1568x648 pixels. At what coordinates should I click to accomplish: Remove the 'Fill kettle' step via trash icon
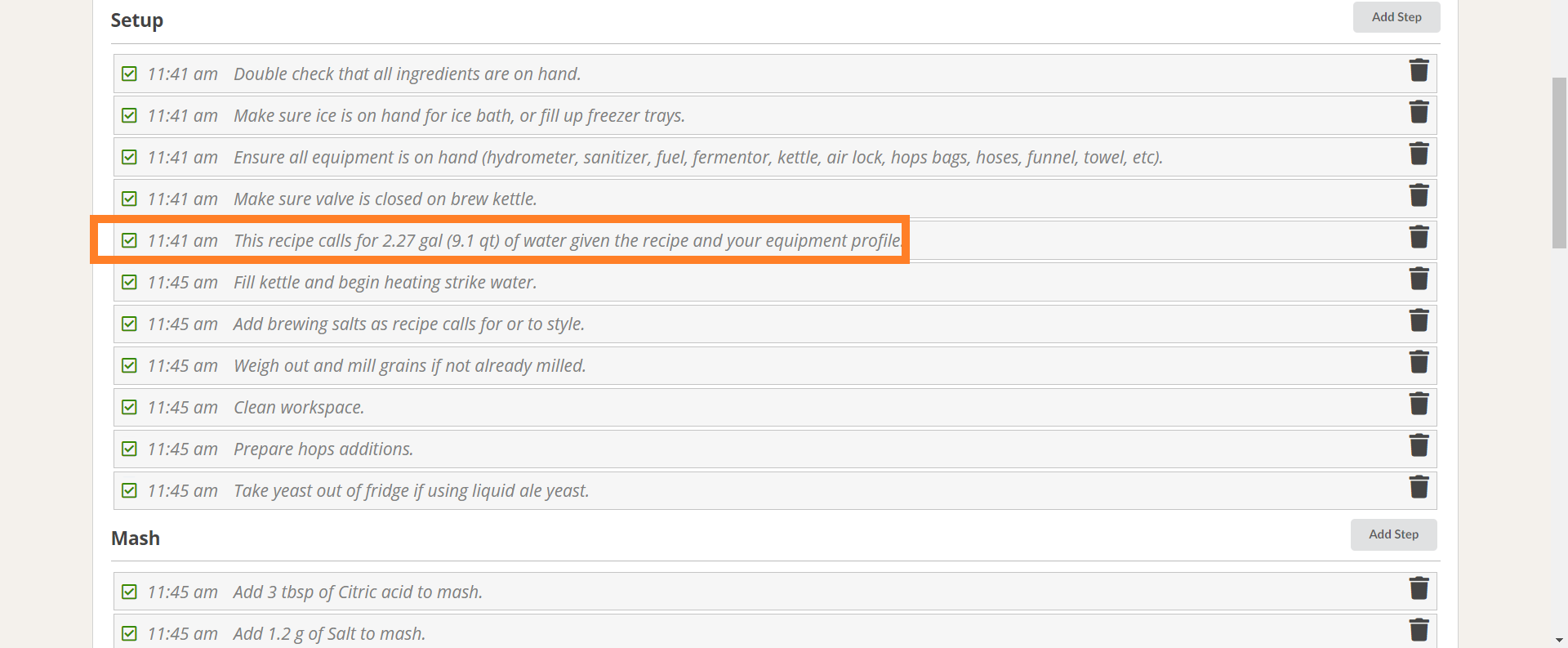(1419, 279)
